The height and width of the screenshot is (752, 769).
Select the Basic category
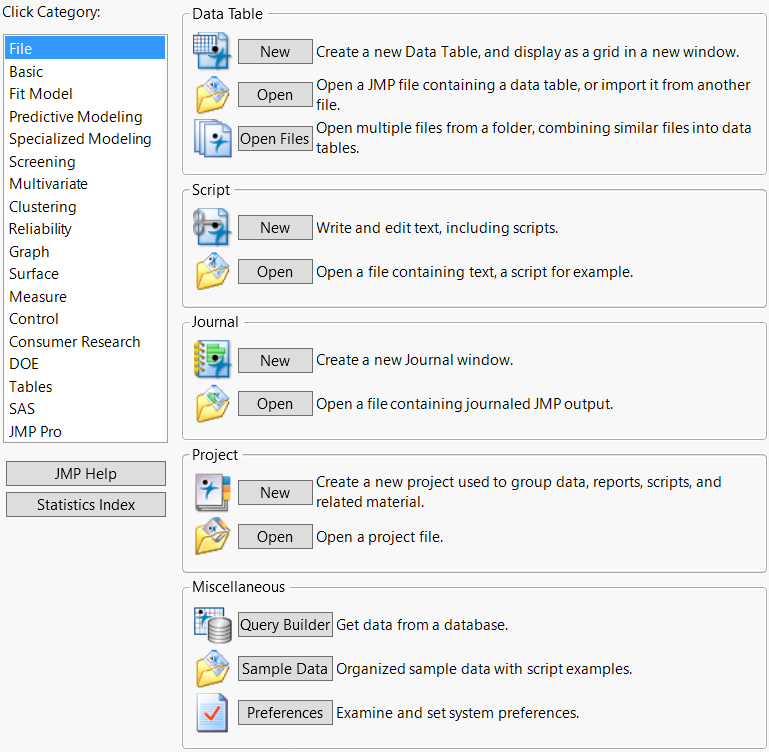pos(85,72)
